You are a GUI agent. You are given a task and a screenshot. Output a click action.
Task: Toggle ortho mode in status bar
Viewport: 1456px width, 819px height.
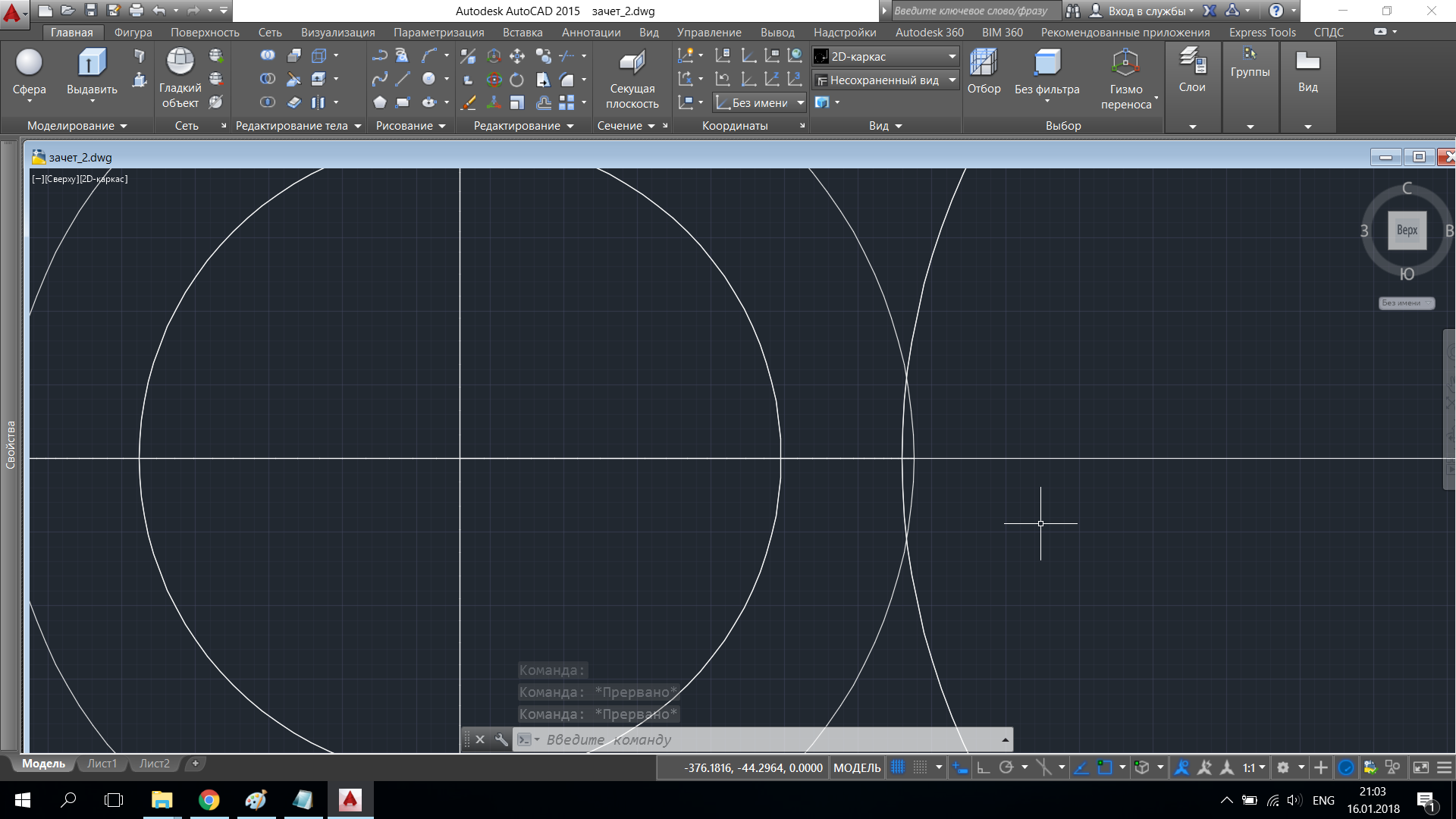984,767
